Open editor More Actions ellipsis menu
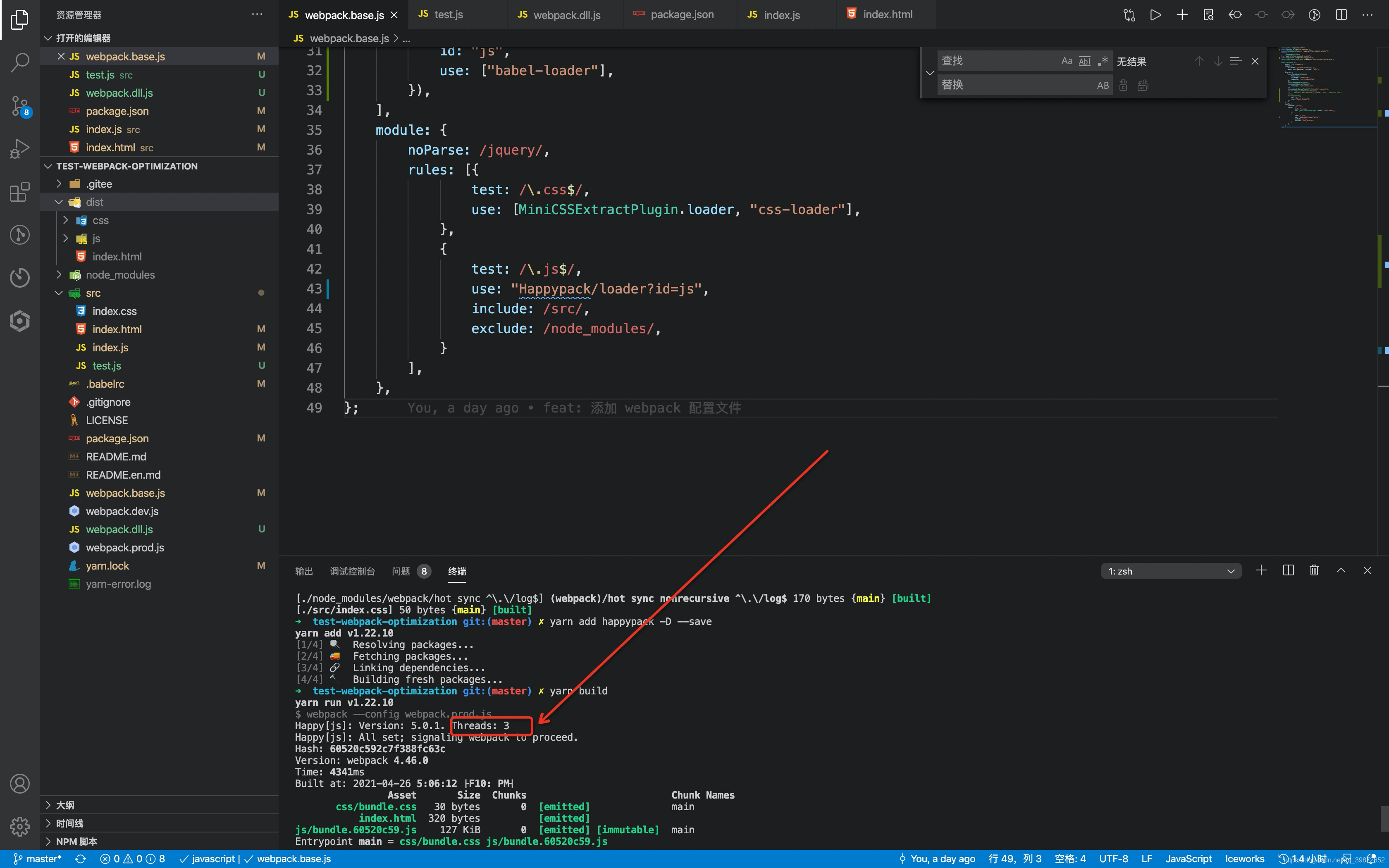The image size is (1389, 868). coord(1367,15)
